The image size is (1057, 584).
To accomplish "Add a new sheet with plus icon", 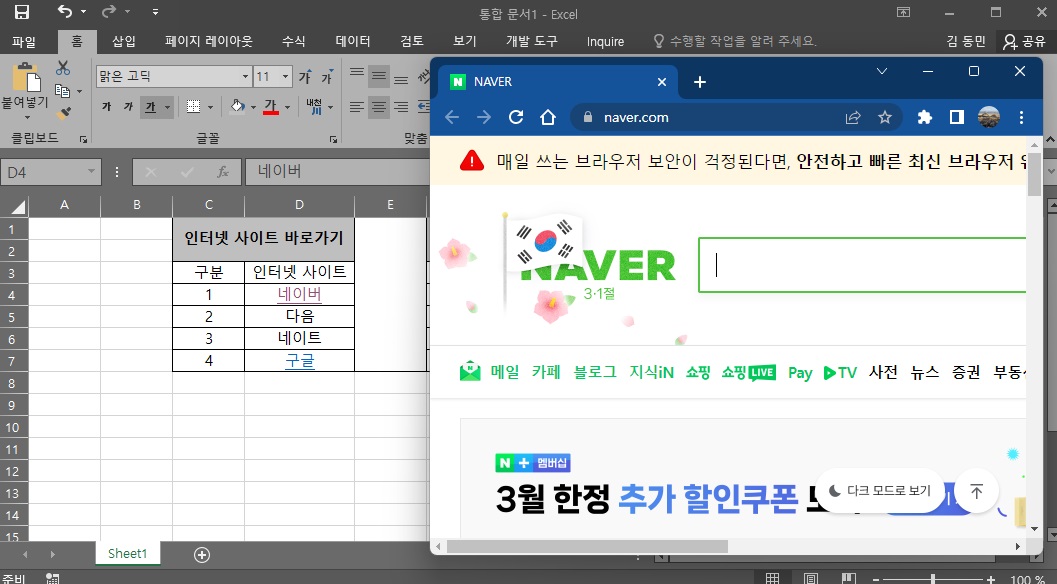I will [202, 554].
